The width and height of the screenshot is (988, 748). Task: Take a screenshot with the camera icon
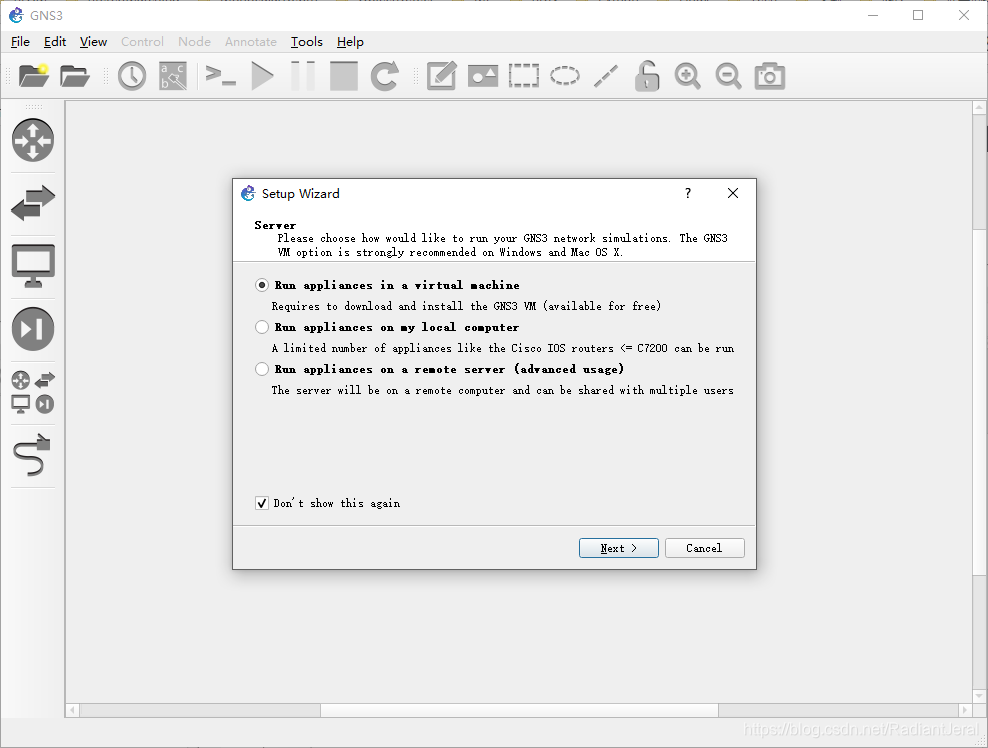coord(770,76)
